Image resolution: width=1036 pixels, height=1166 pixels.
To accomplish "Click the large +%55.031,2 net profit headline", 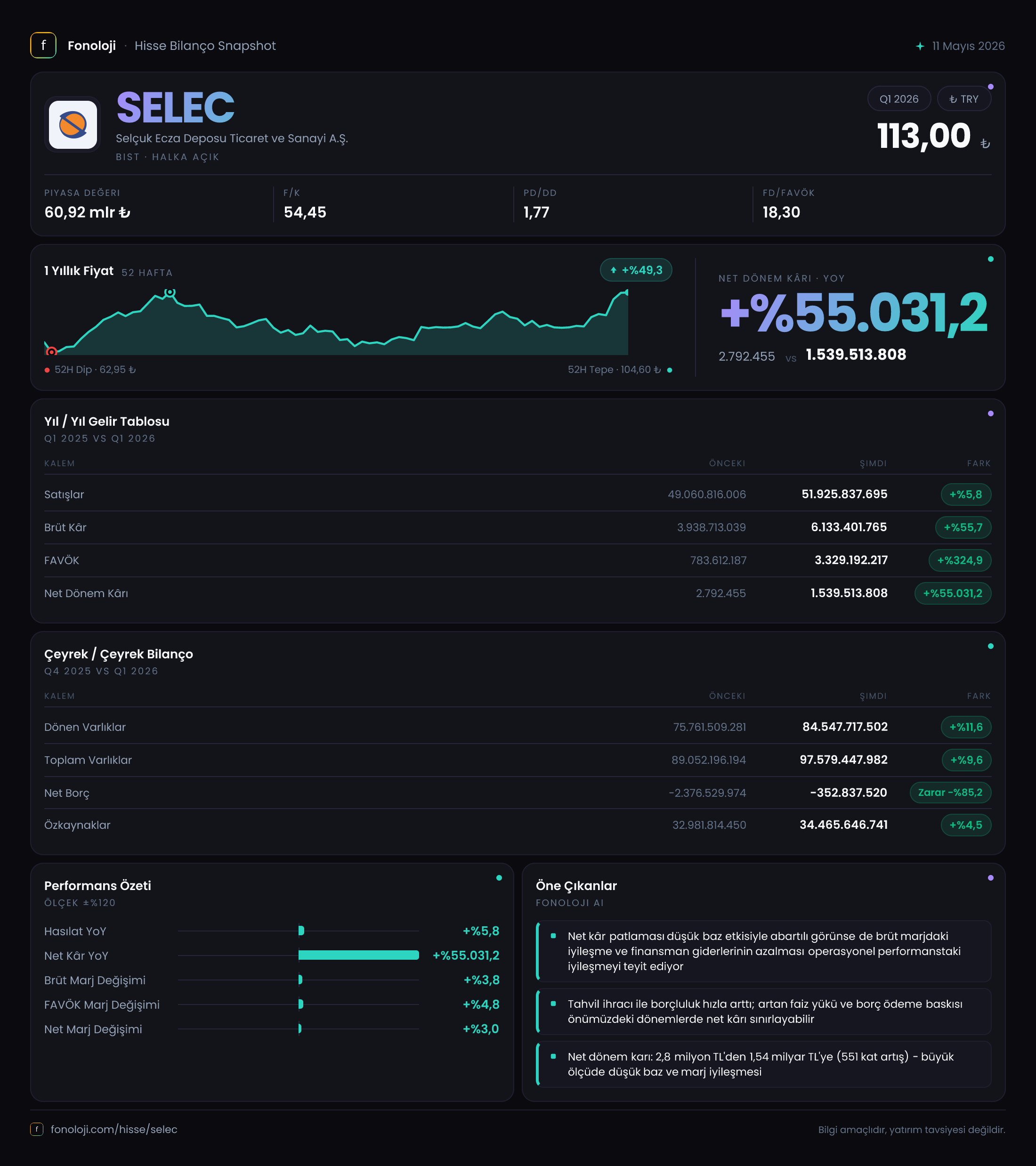I will (x=853, y=313).
